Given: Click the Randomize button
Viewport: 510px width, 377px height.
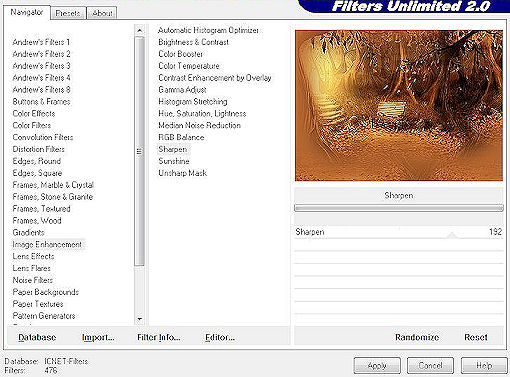Looking at the screenshot, I should 417,337.
